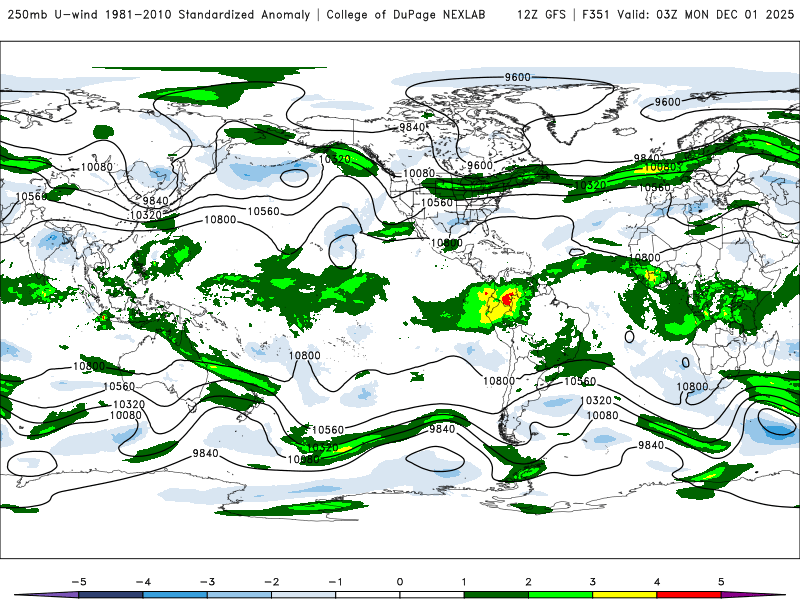Click the '5' colorbar label
The image size is (800, 600).
(x=721, y=582)
